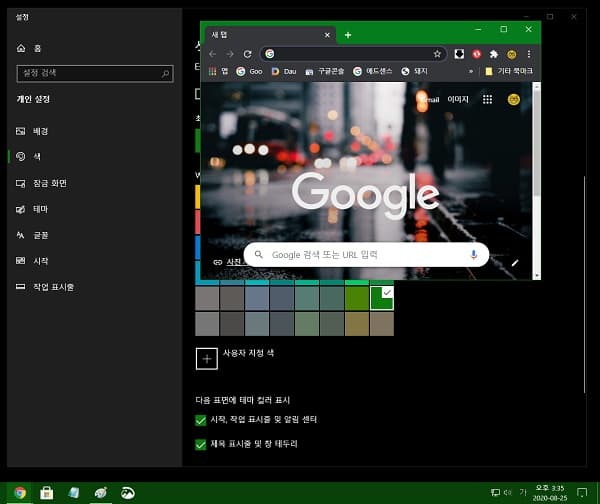600x504 pixels.
Task: Open the 작업 표시줄 settings page
Action: [45, 287]
